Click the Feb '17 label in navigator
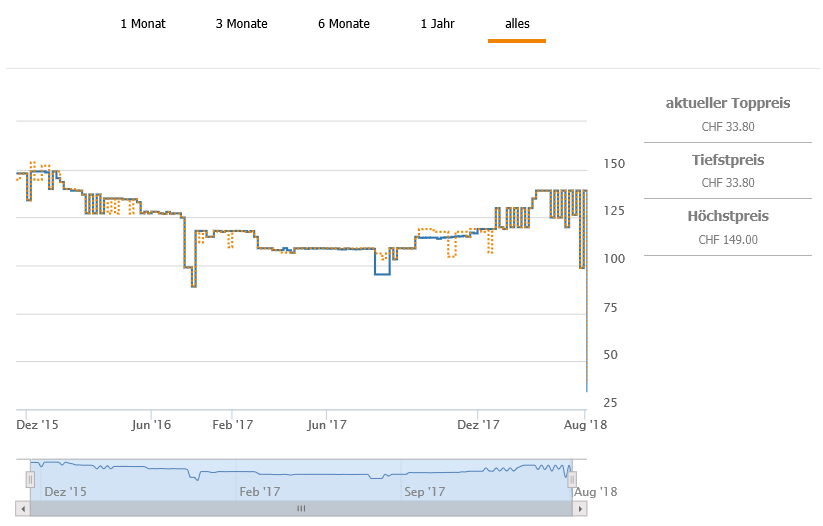The width and height of the screenshot is (823, 526). (x=259, y=491)
